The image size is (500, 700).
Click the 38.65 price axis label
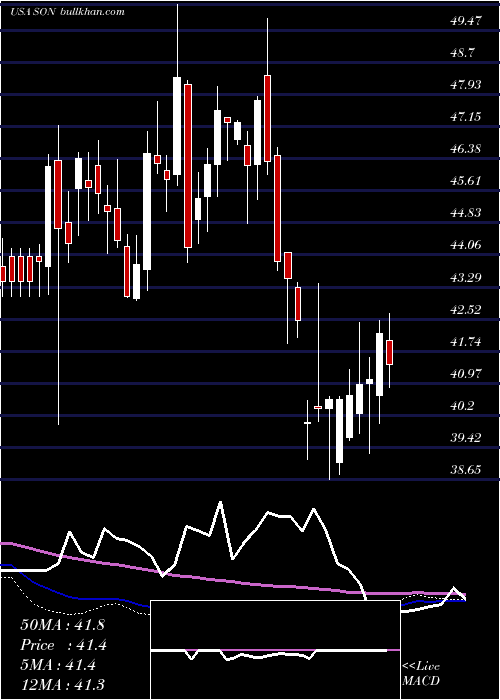pos(466,470)
